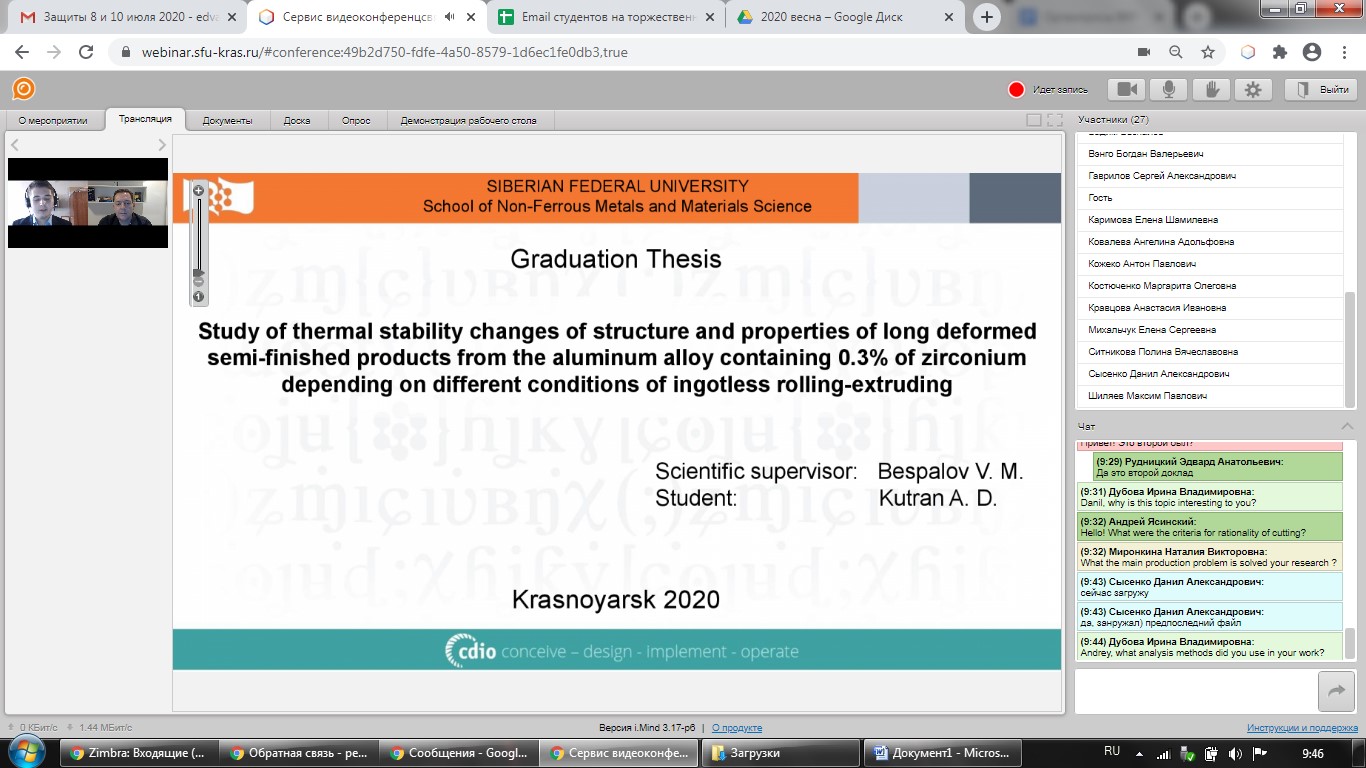Image resolution: width=1366 pixels, height=768 pixels.
Task: Select participant Ситникова Полина Вячеславовна
Action: coord(1209,352)
